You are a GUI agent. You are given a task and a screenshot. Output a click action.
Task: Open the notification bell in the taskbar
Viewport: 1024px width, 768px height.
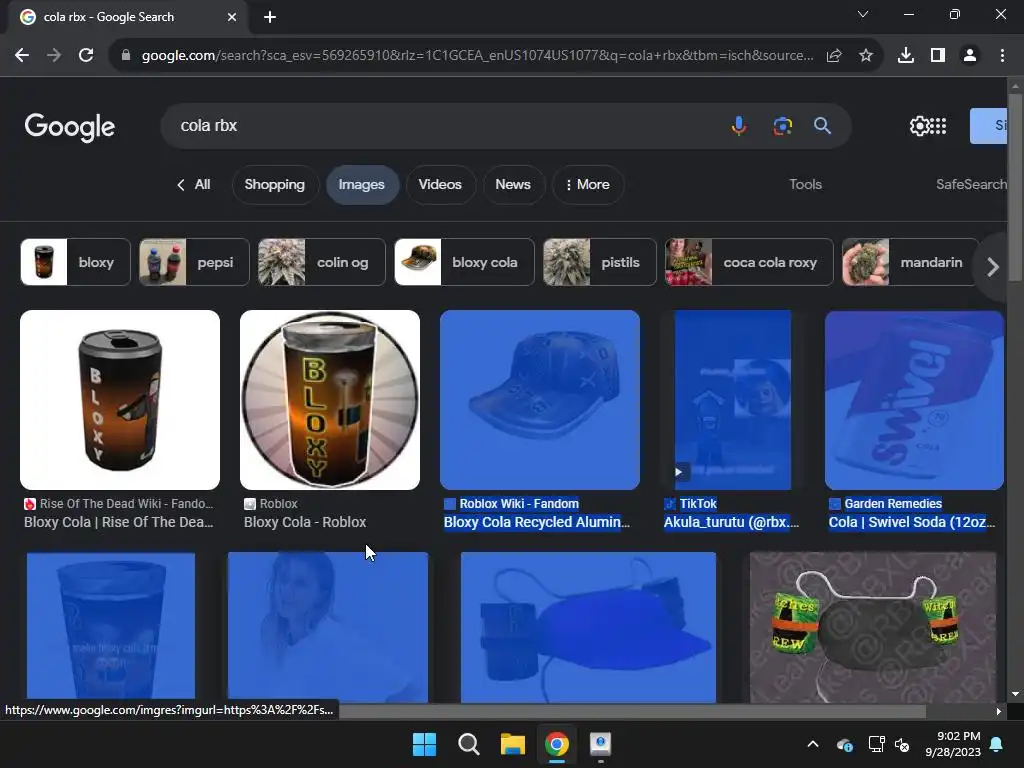997,744
